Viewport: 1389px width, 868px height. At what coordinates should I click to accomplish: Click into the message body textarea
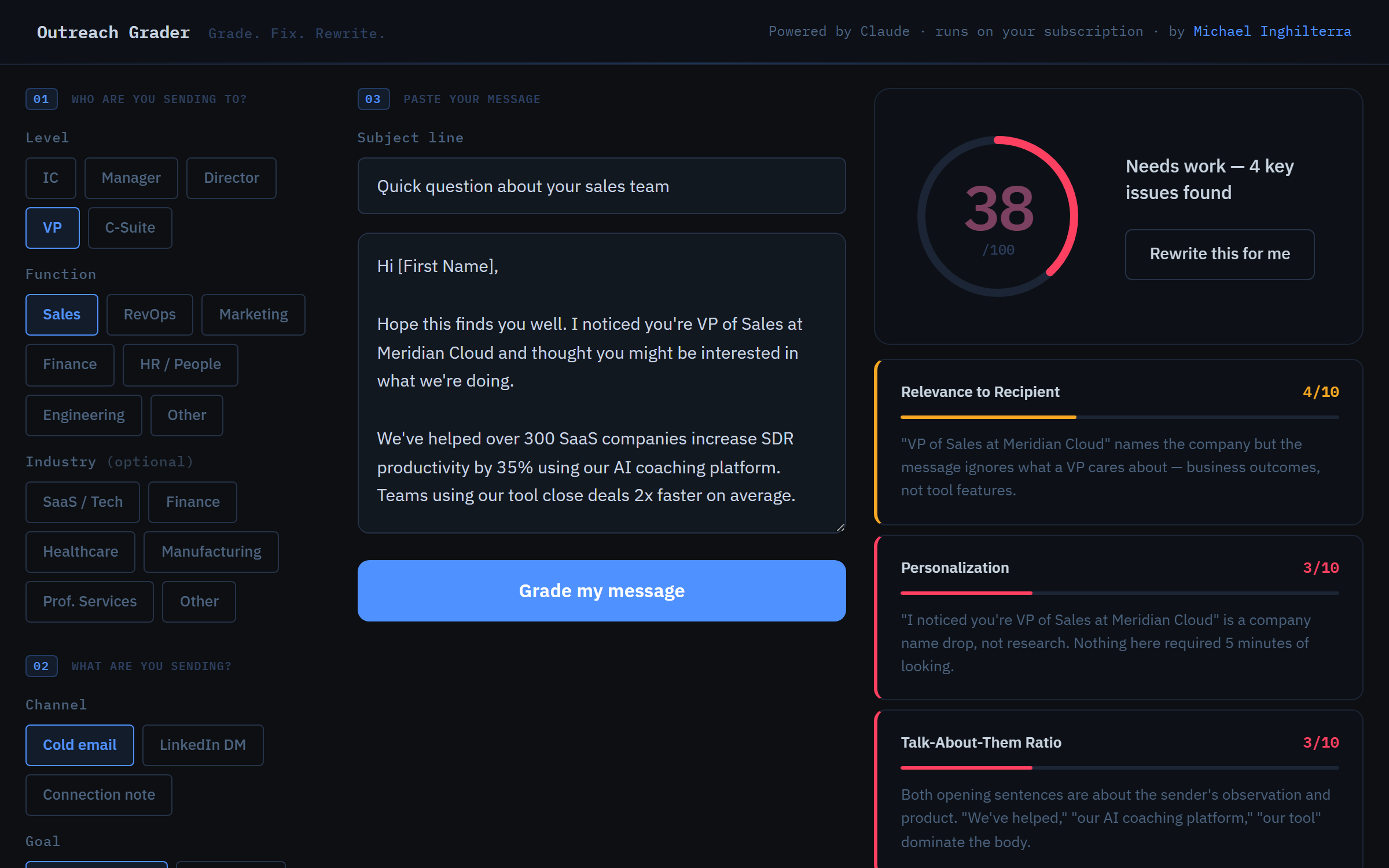[602, 382]
